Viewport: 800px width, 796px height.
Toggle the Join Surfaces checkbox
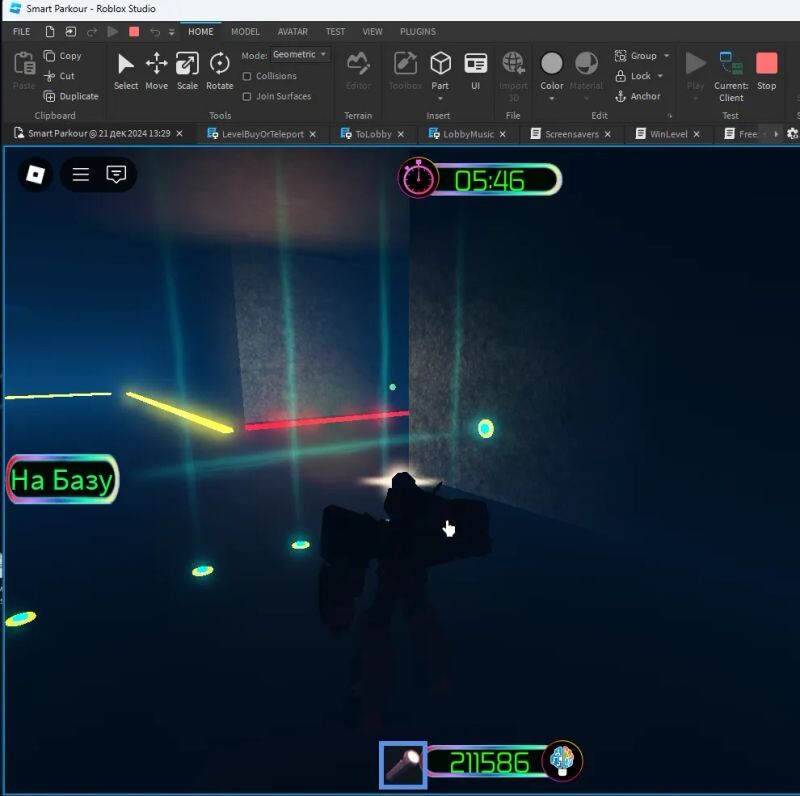click(247, 96)
